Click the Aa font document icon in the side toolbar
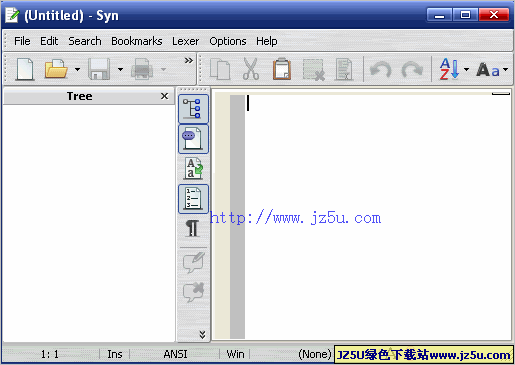Image resolution: width=515 pixels, height=365 pixels. coord(193,169)
